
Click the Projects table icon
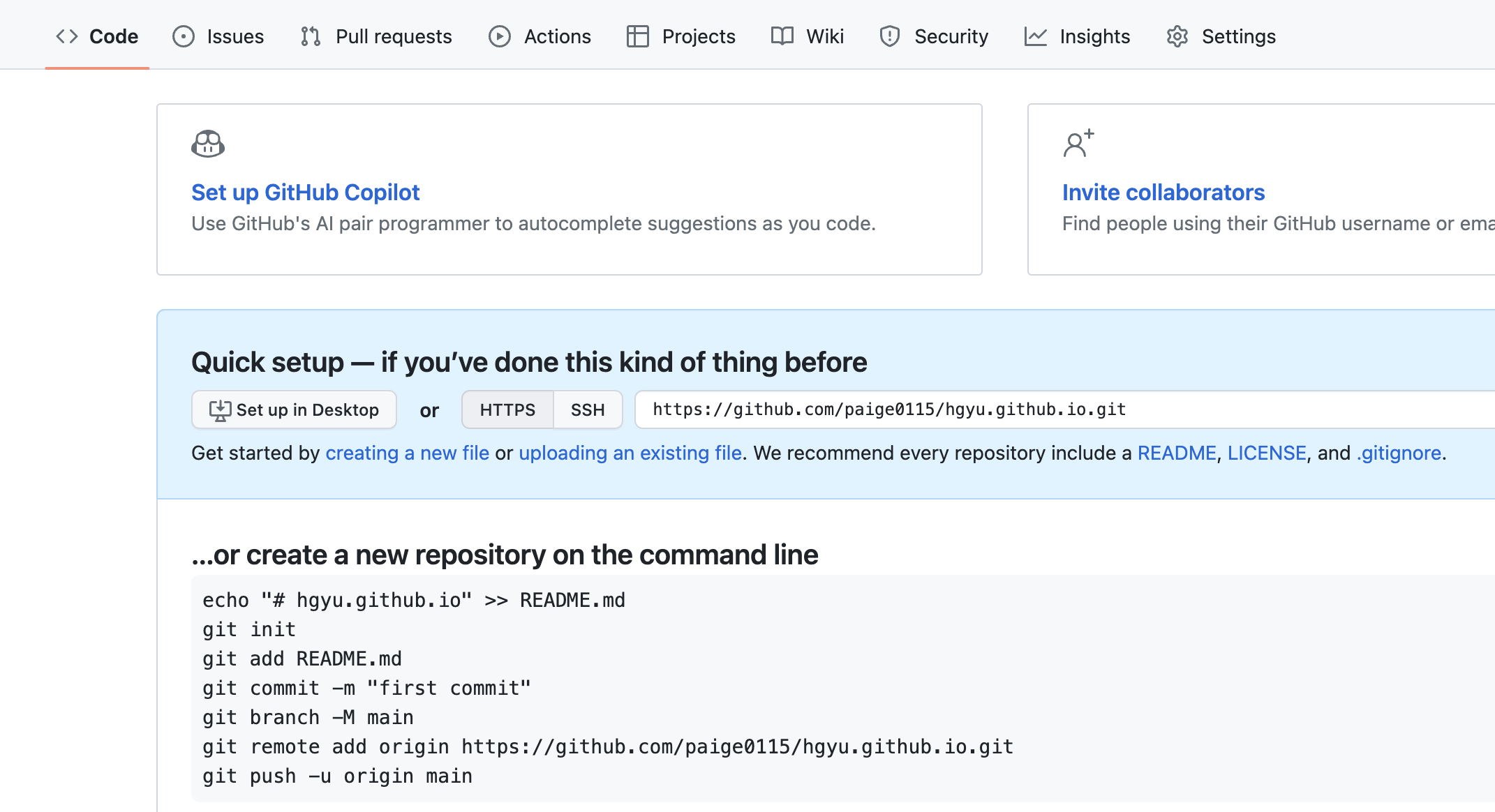pyautogui.click(x=637, y=36)
